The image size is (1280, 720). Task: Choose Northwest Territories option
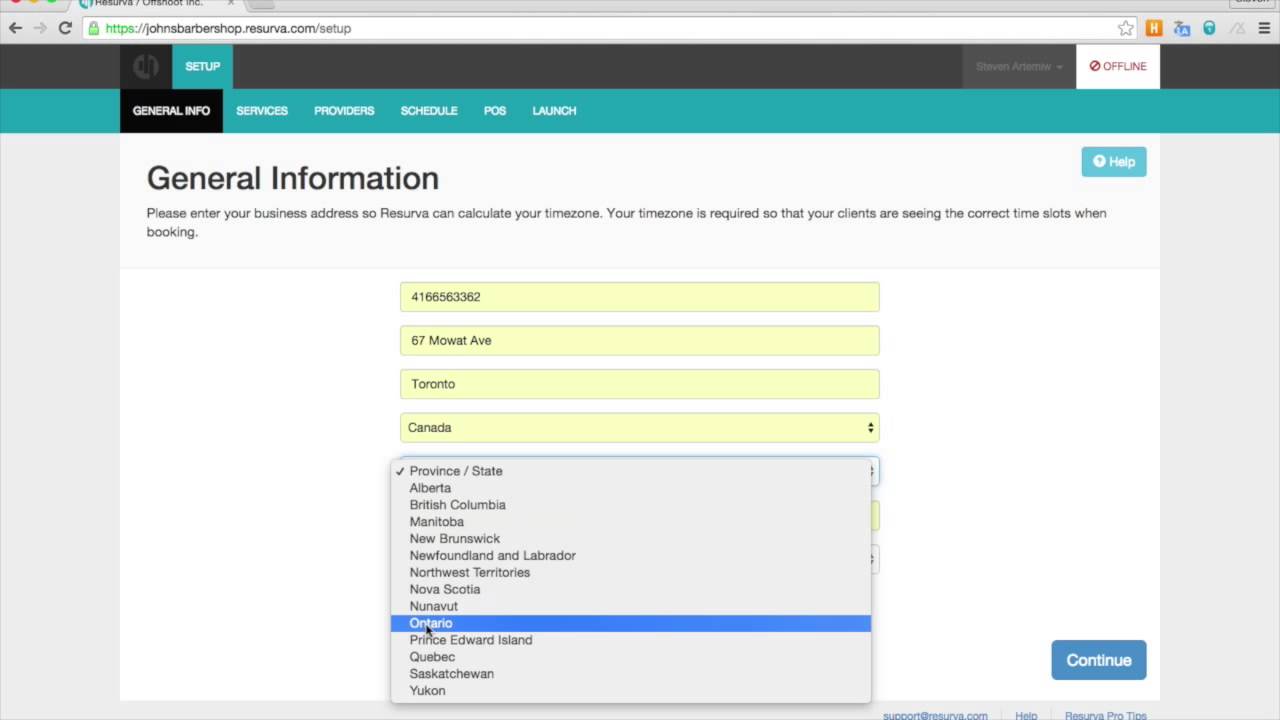point(631,573)
